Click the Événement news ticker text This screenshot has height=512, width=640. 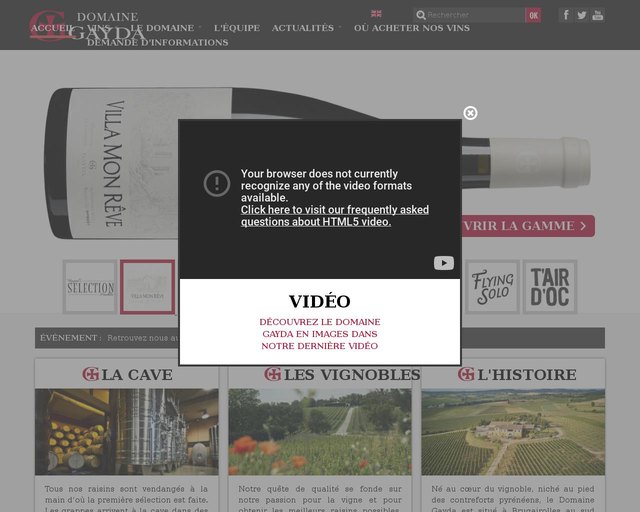143,338
